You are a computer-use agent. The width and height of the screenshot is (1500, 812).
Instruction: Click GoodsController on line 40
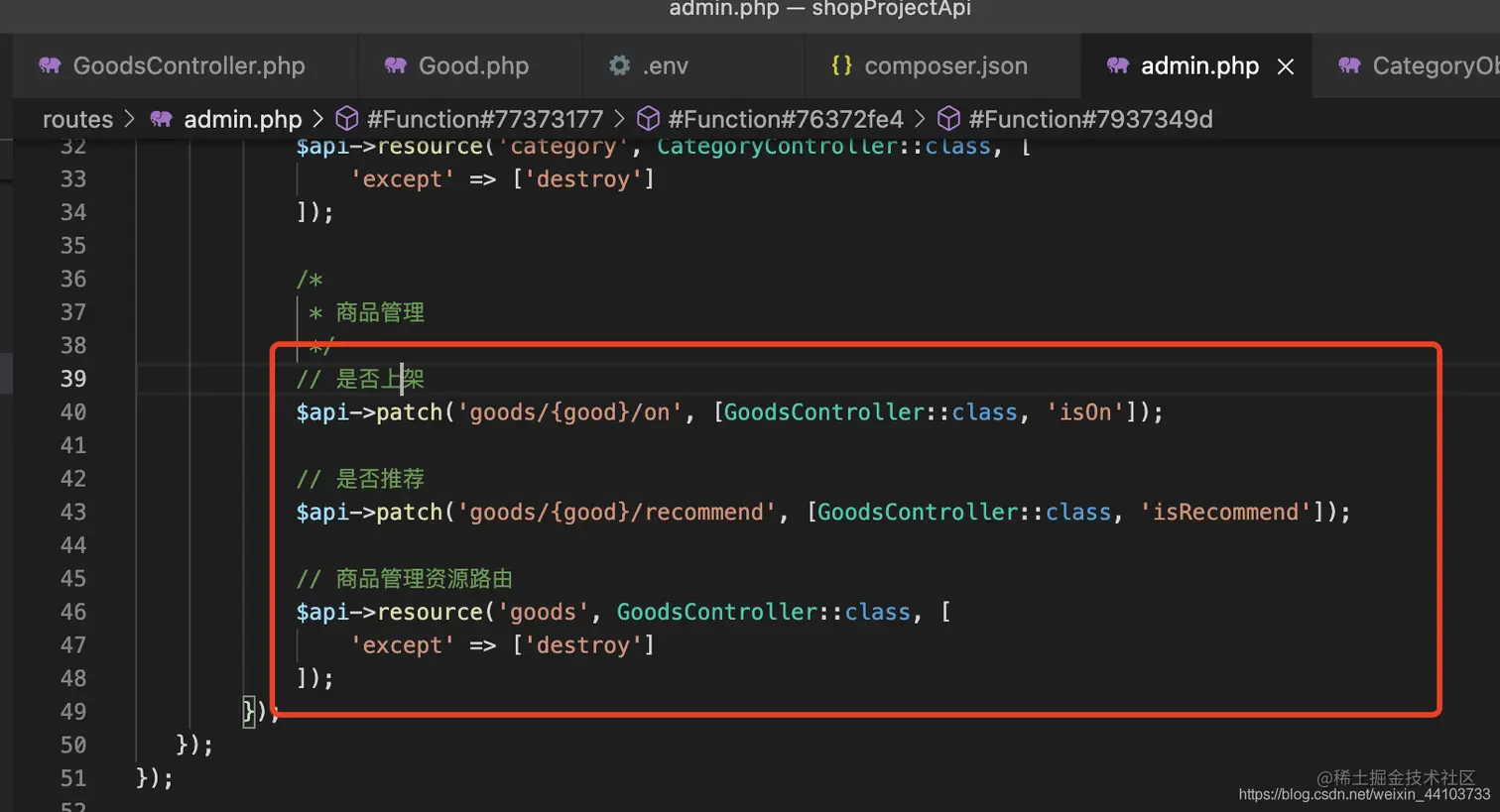(x=824, y=412)
